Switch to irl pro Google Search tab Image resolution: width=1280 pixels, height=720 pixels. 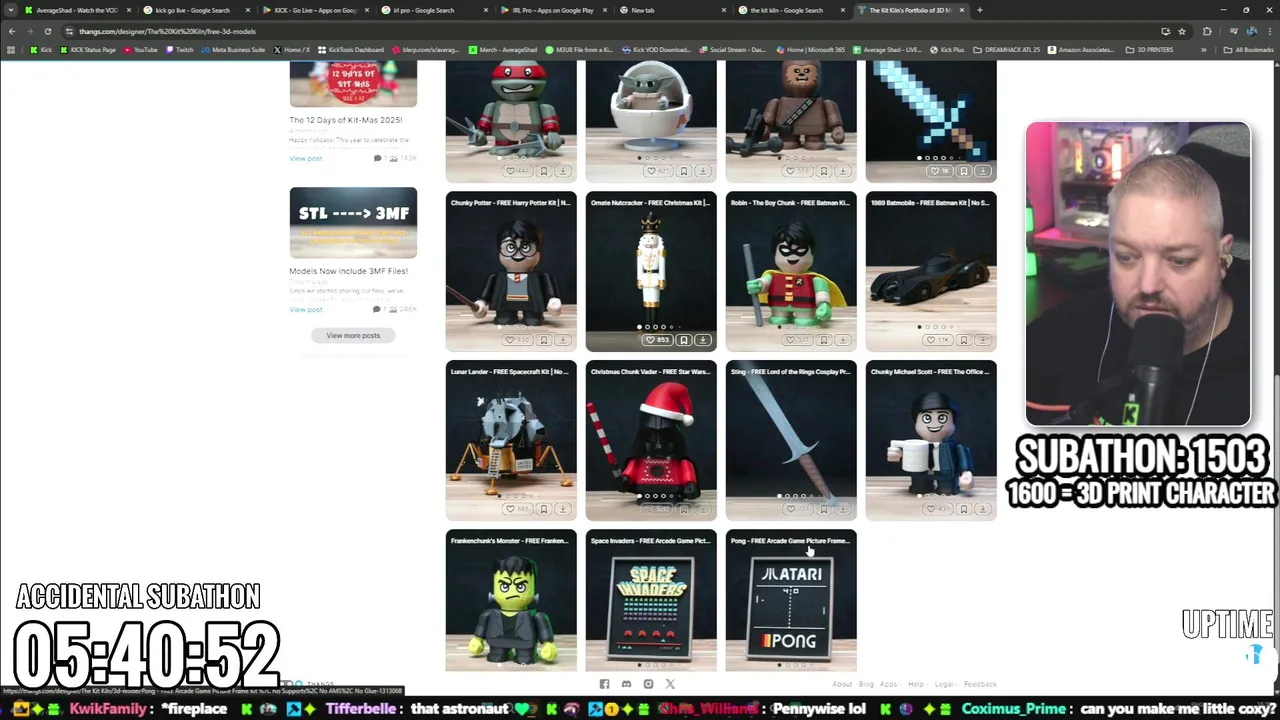432,10
